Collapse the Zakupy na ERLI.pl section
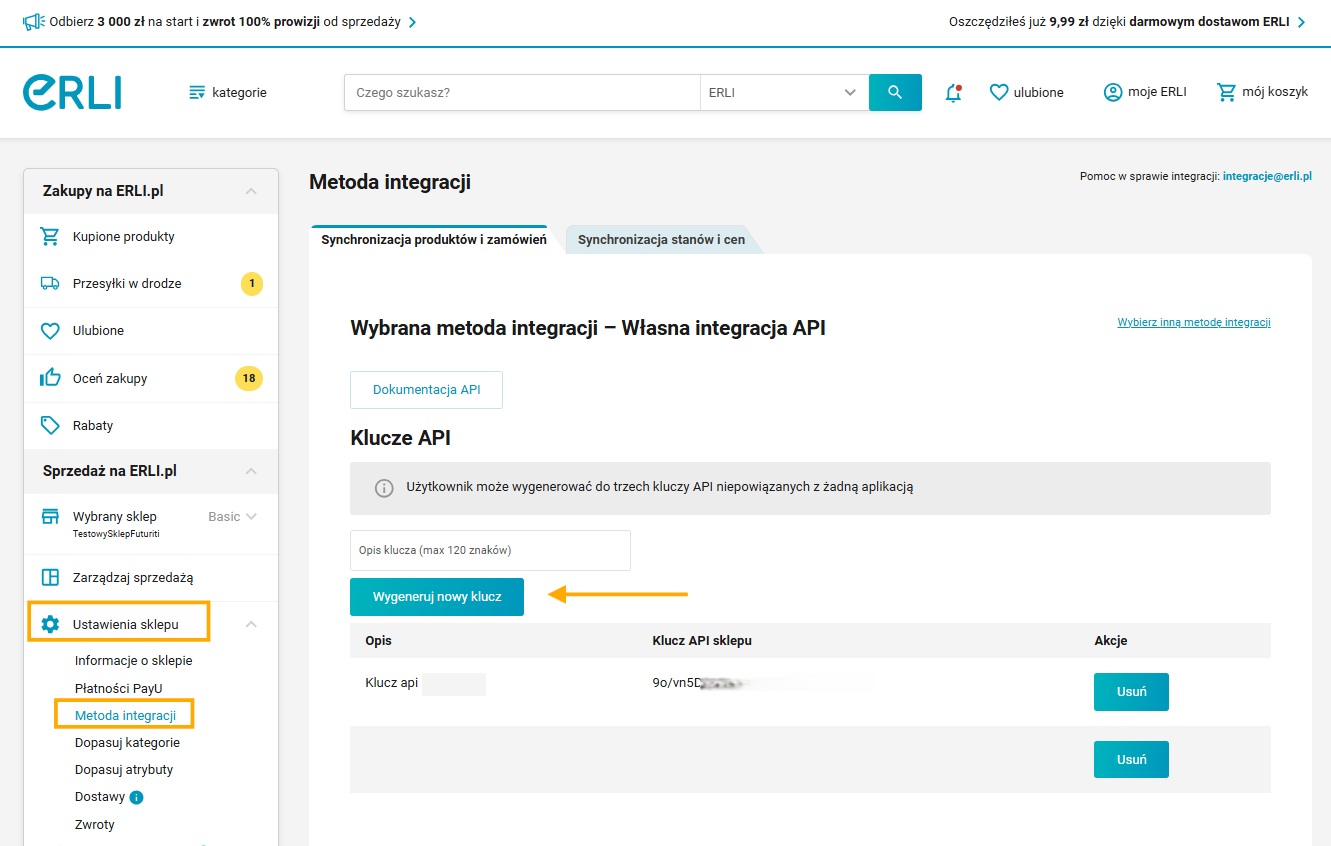 point(251,191)
